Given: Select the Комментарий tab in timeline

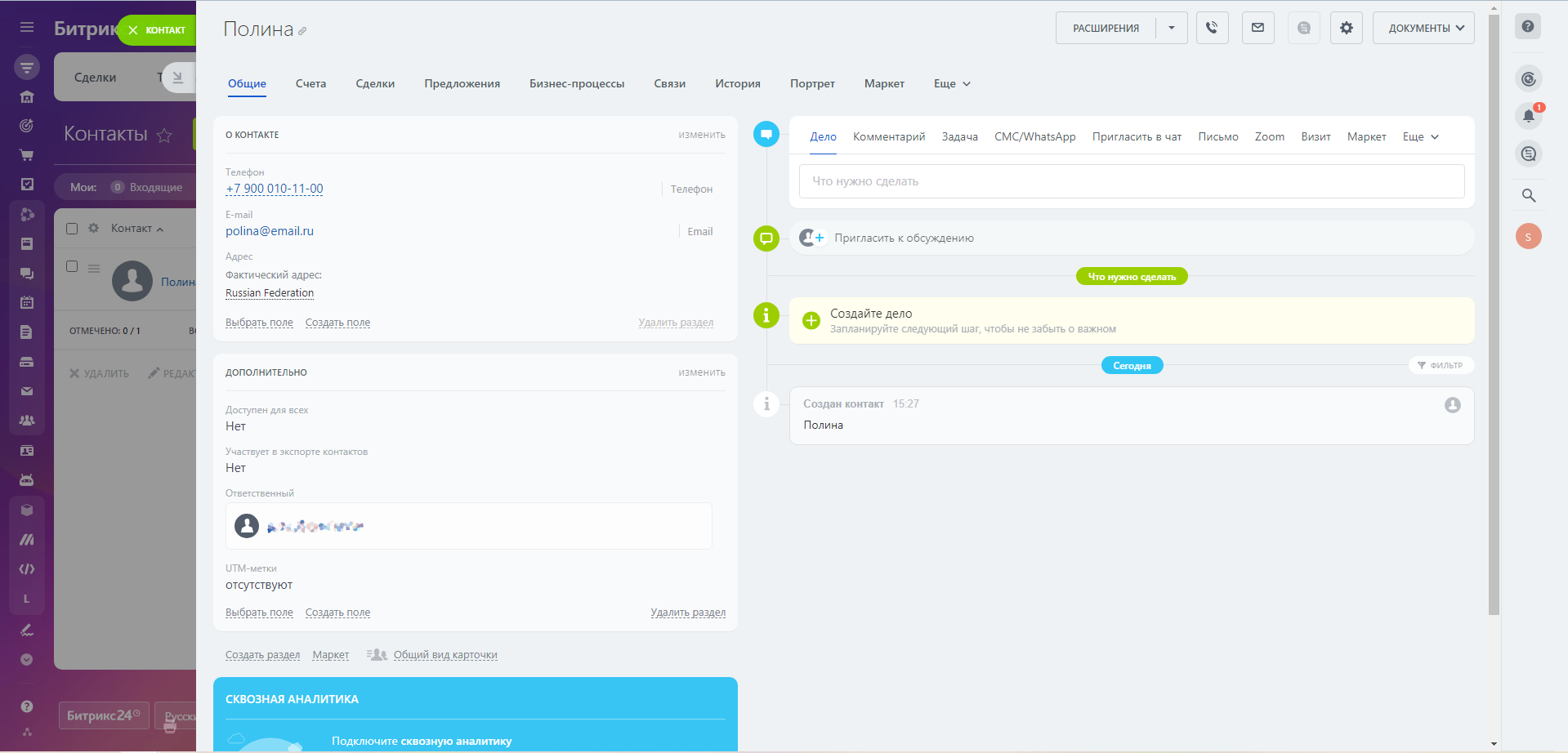Looking at the screenshot, I should pyautogui.click(x=888, y=136).
